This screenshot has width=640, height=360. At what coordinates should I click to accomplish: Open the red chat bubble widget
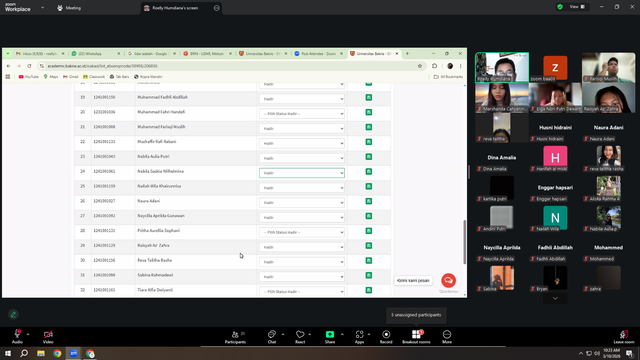[448, 280]
